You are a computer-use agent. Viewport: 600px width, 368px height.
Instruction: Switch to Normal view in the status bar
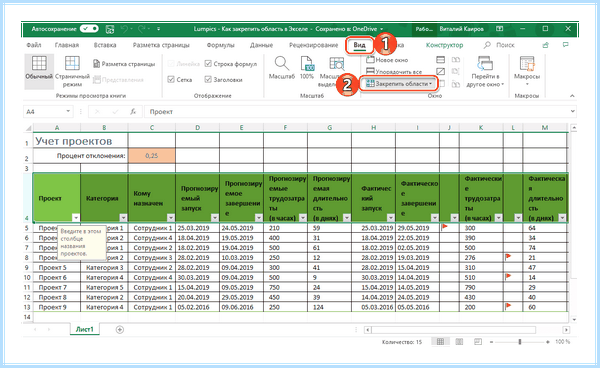pyautogui.click(x=440, y=342)
